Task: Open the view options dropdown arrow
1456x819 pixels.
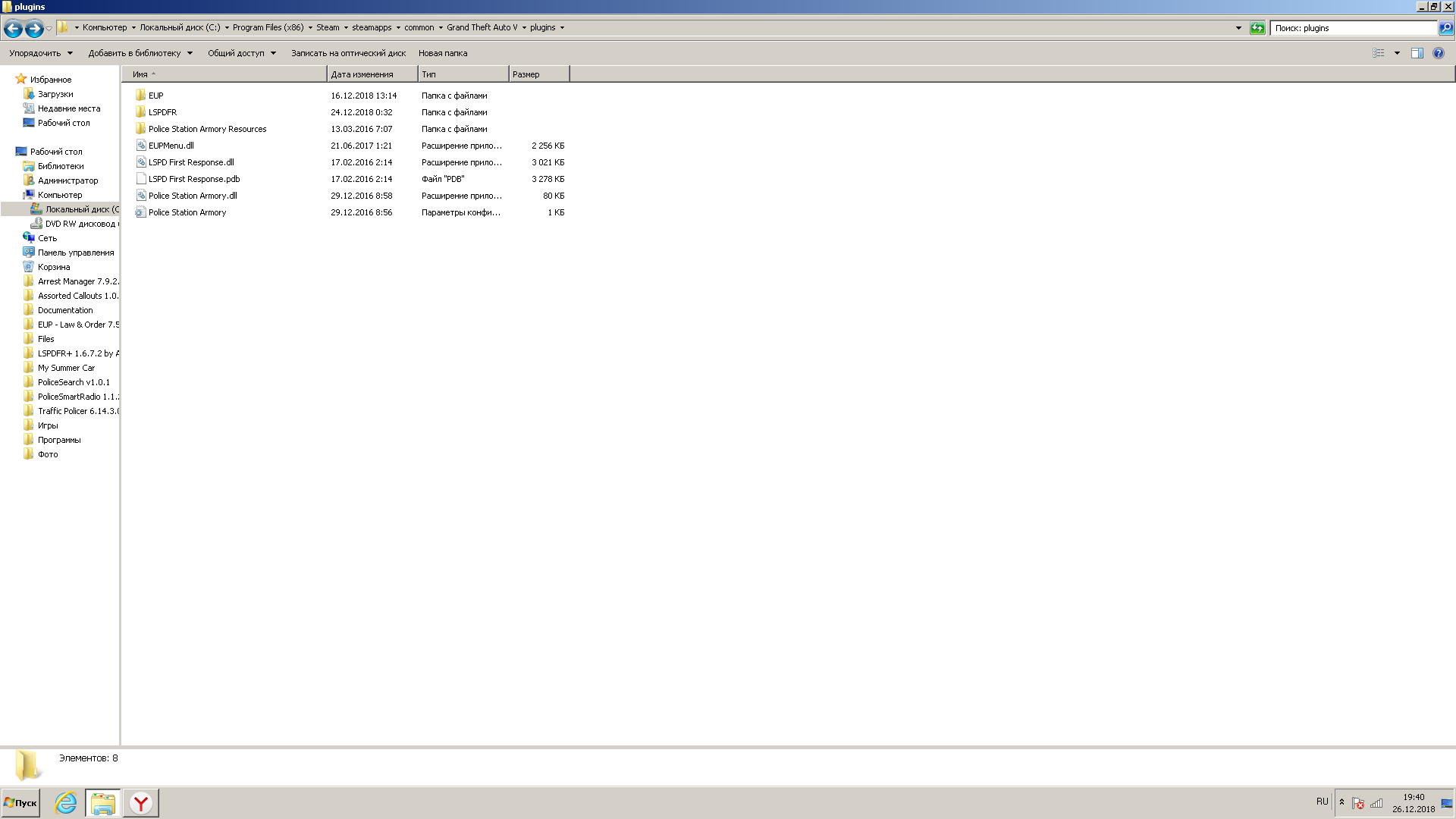Action: click(1397, 53)
